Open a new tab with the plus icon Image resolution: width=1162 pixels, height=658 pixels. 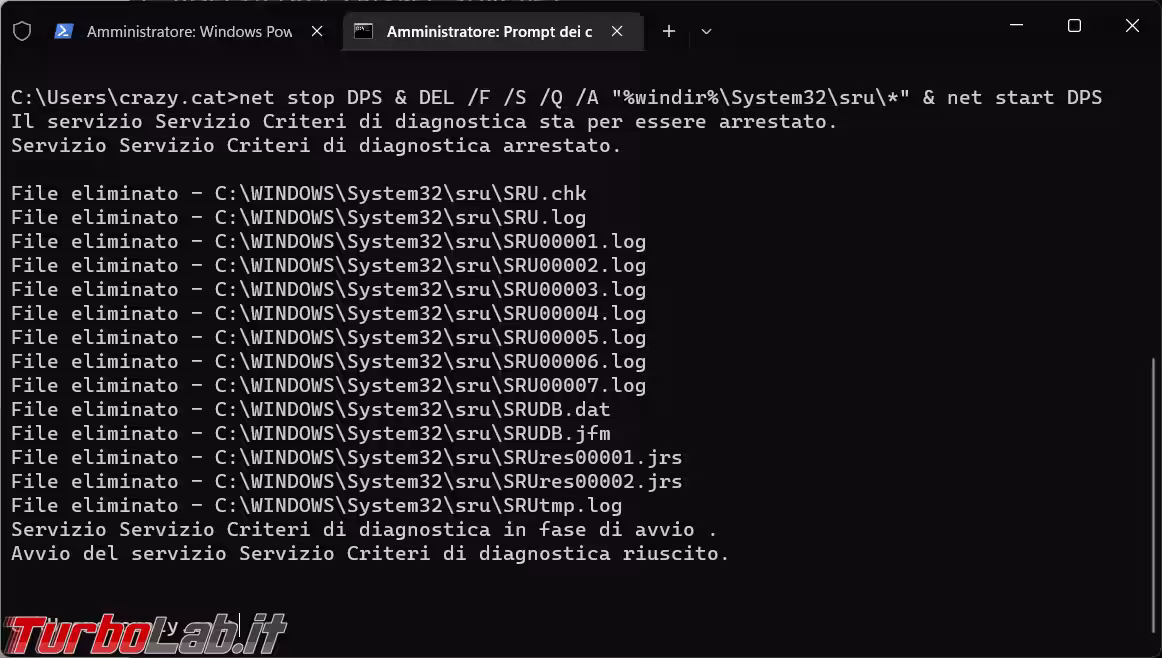pos(669,32)
